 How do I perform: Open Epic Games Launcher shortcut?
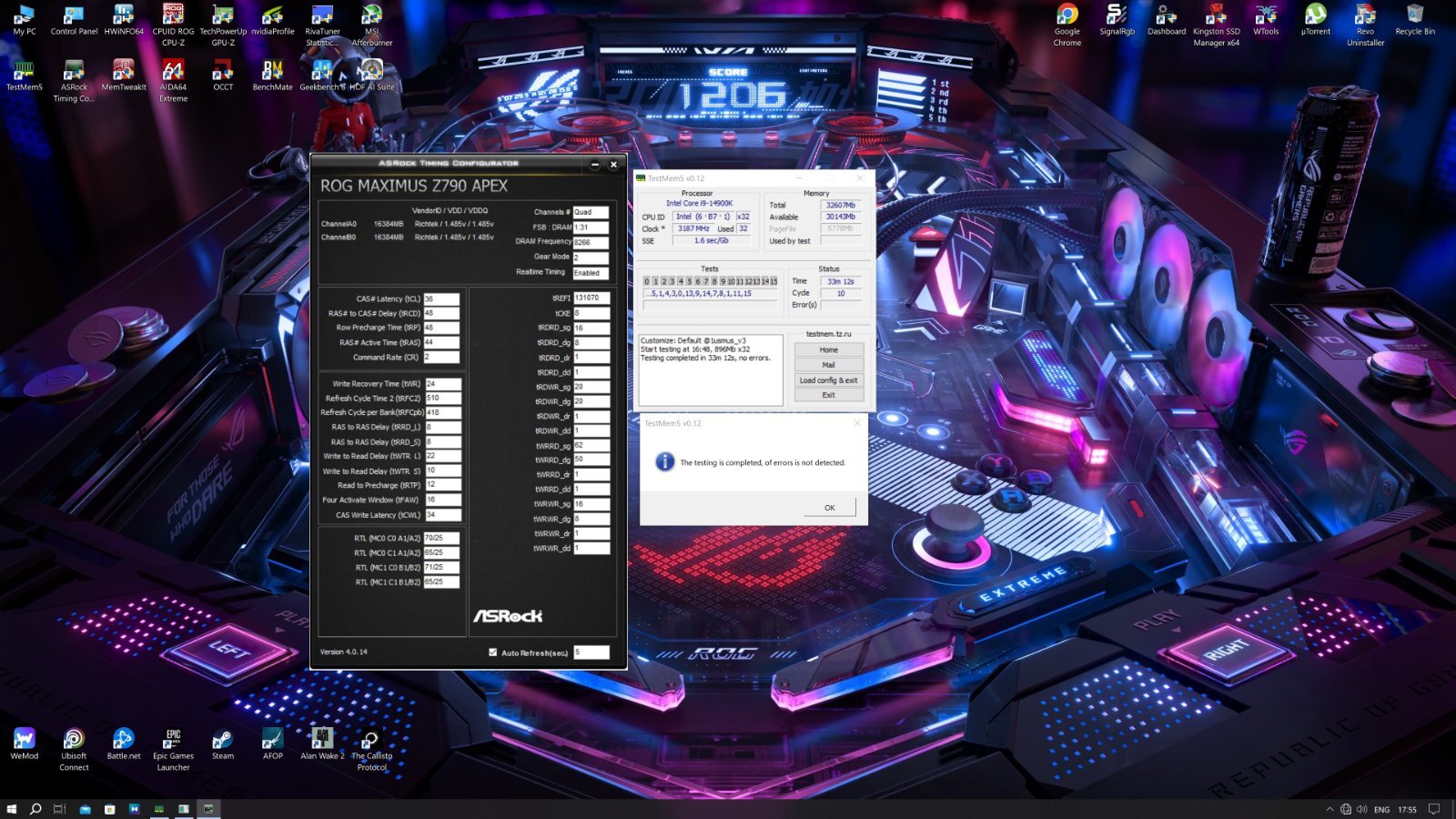click(173, 750)
